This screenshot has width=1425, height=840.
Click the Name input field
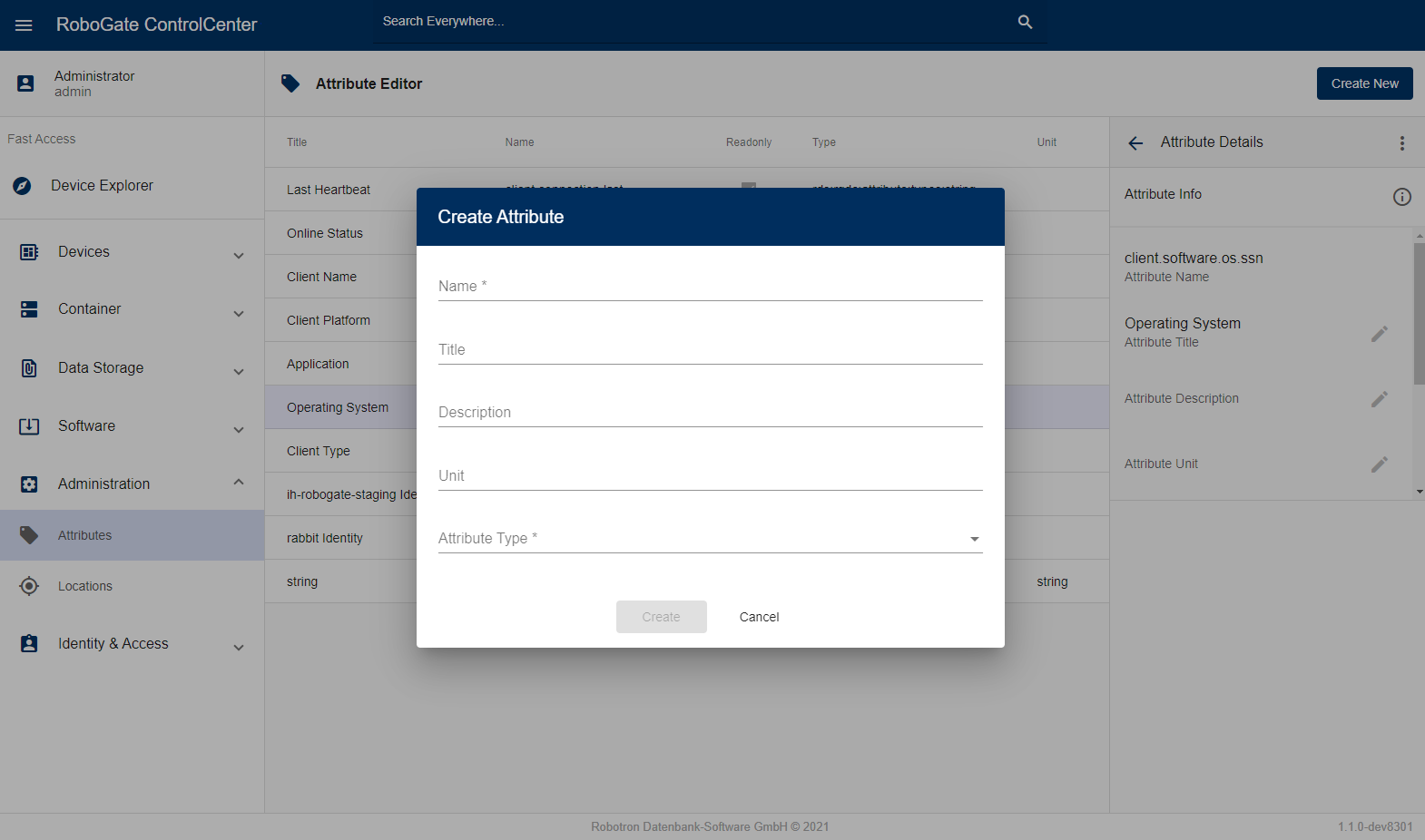(x=710, y=287)
